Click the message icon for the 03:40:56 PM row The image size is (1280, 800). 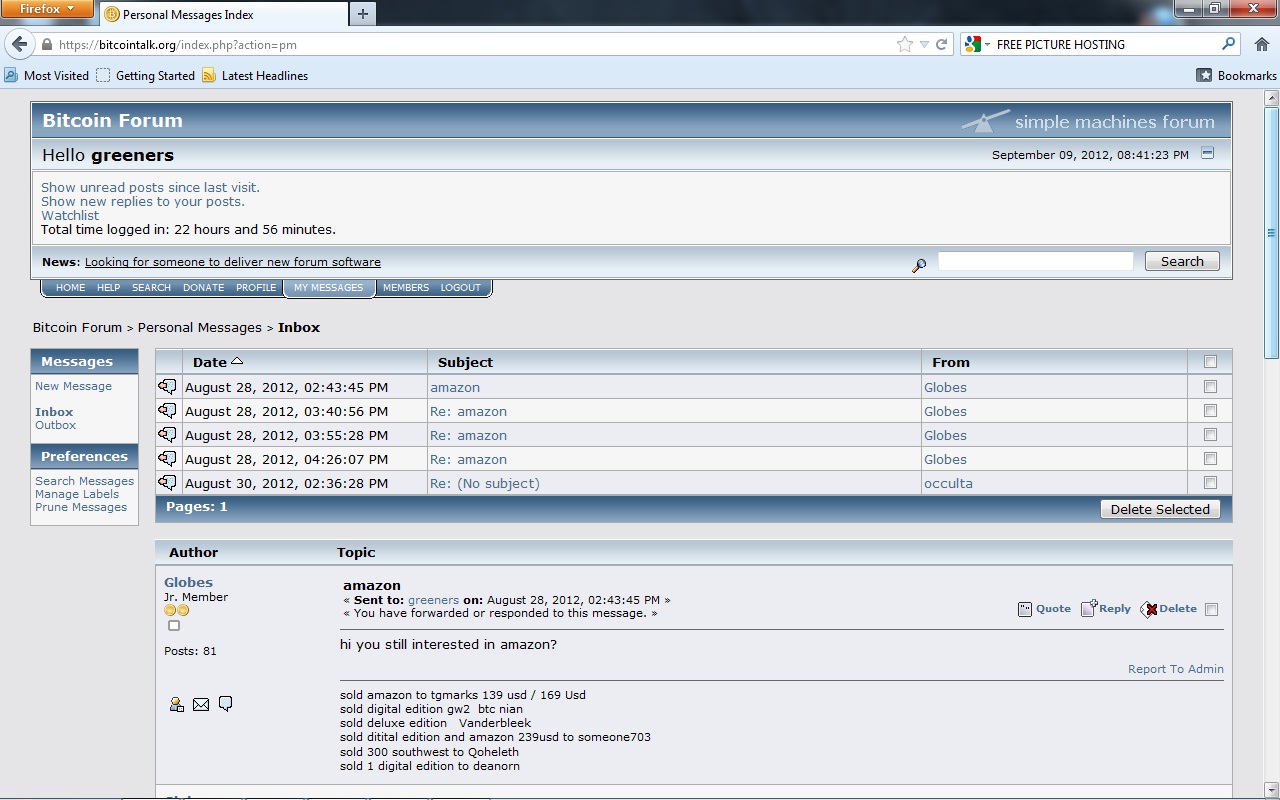[x=167, y=411]
